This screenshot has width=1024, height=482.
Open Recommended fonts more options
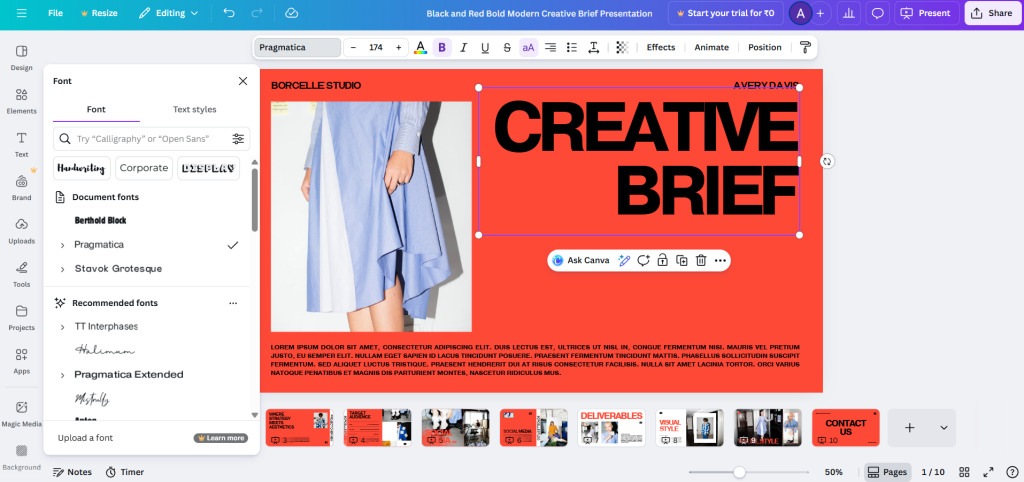pos(233,303)
